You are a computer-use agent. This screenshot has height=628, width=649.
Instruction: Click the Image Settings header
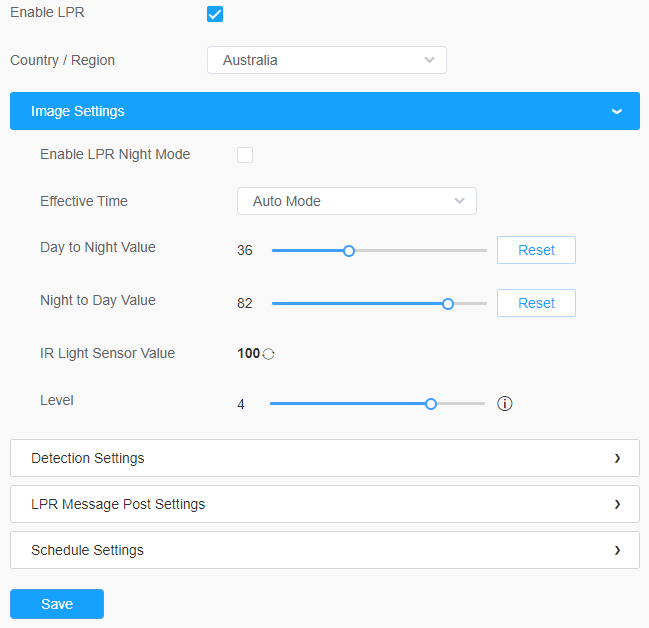click(78, 111)
